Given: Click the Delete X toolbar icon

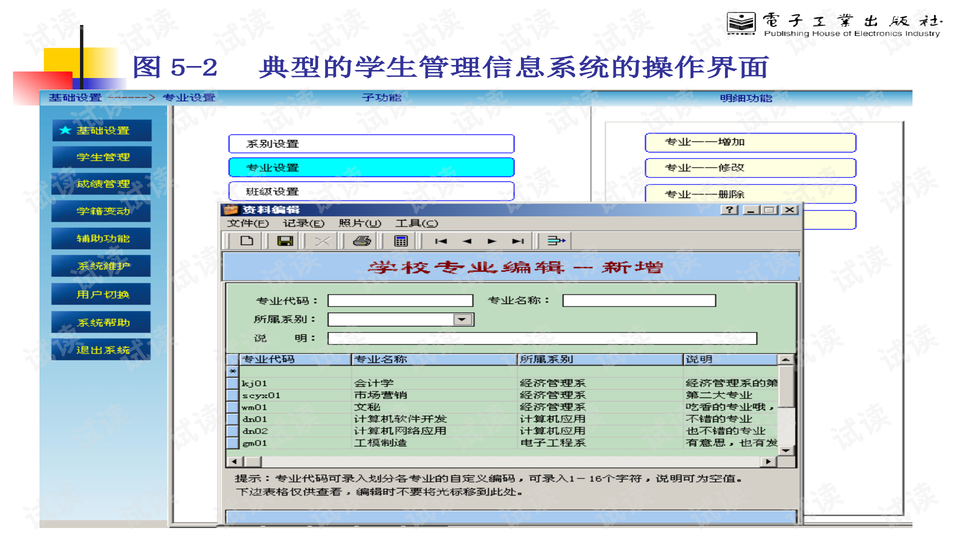Looking at the screenshot, I should [322, 241].
